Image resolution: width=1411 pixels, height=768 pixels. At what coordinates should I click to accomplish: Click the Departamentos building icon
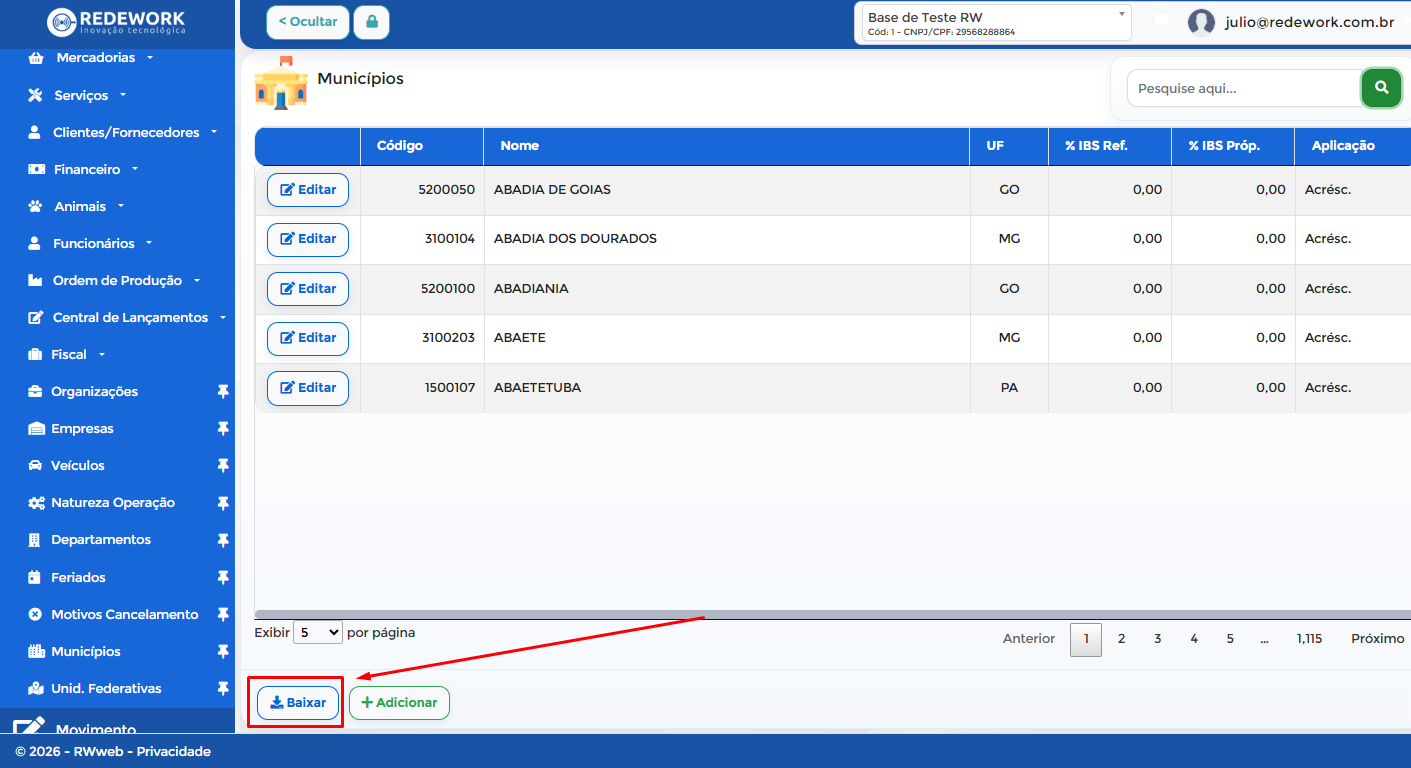coord(35,539)
